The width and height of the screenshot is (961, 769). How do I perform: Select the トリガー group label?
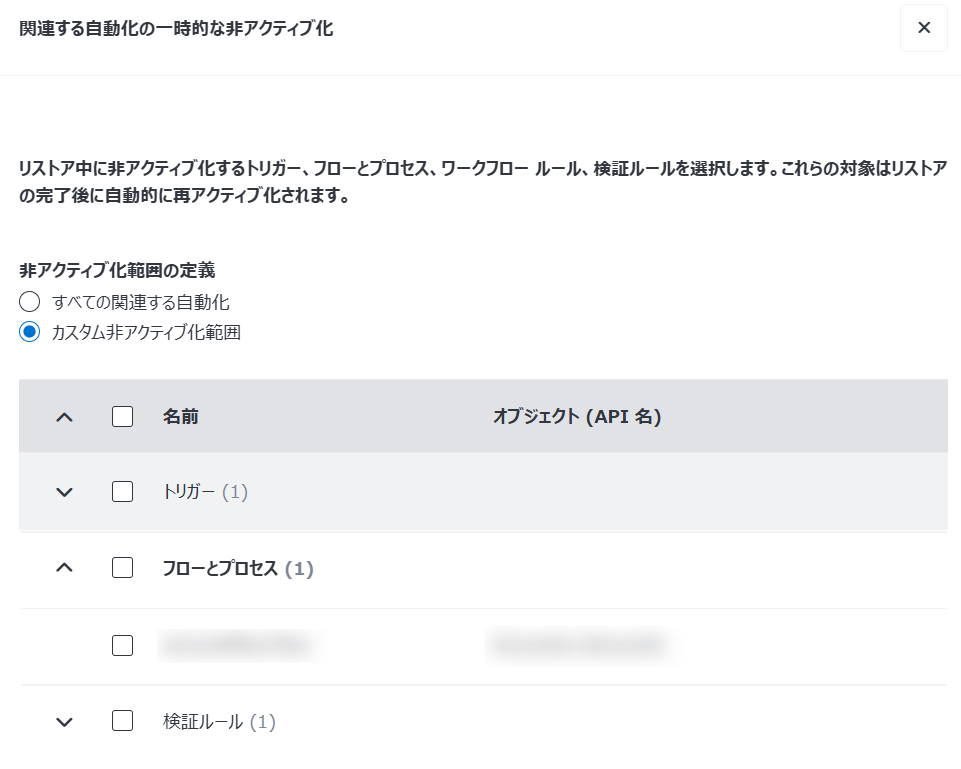tap(188, 492)
